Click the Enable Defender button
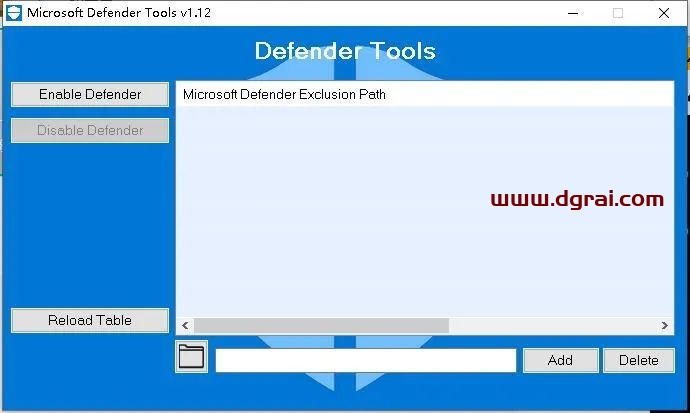This screenshot has height=413, width=690. click(x=90, y=94)
